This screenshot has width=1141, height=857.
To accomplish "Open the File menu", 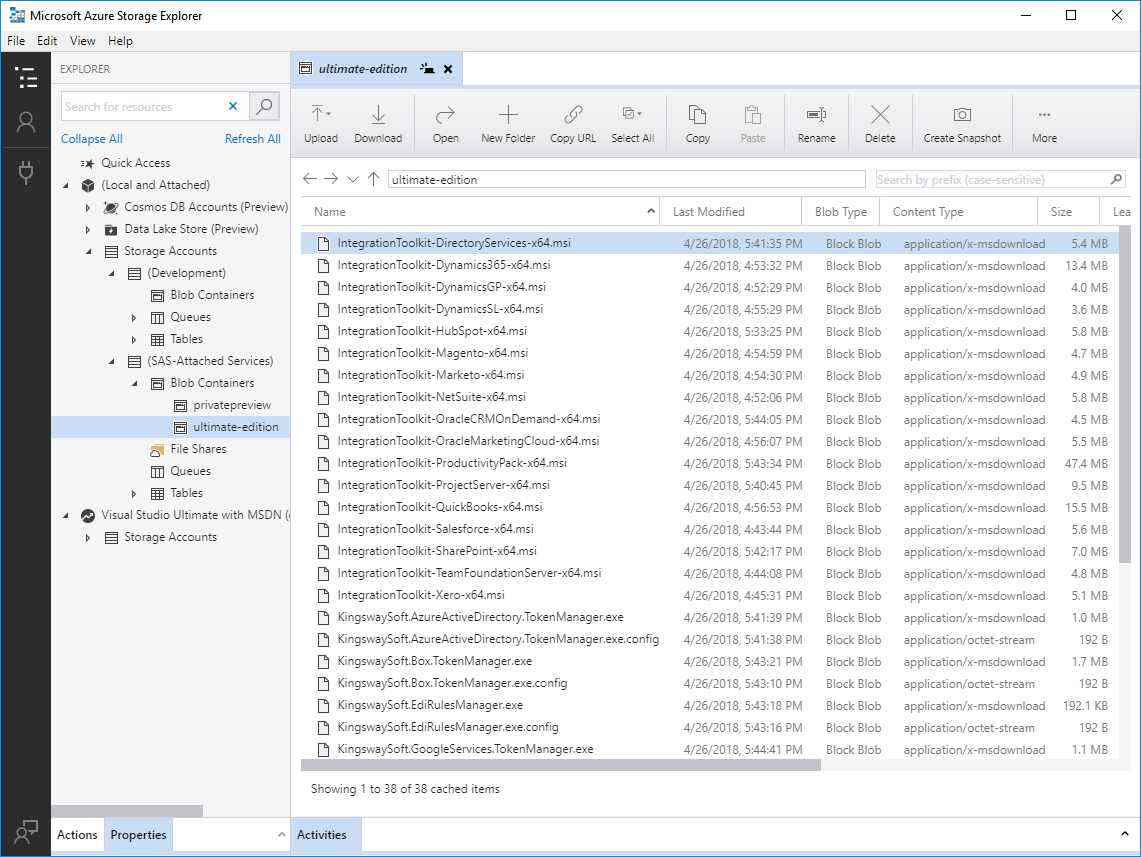I will [x=16, y=41].
